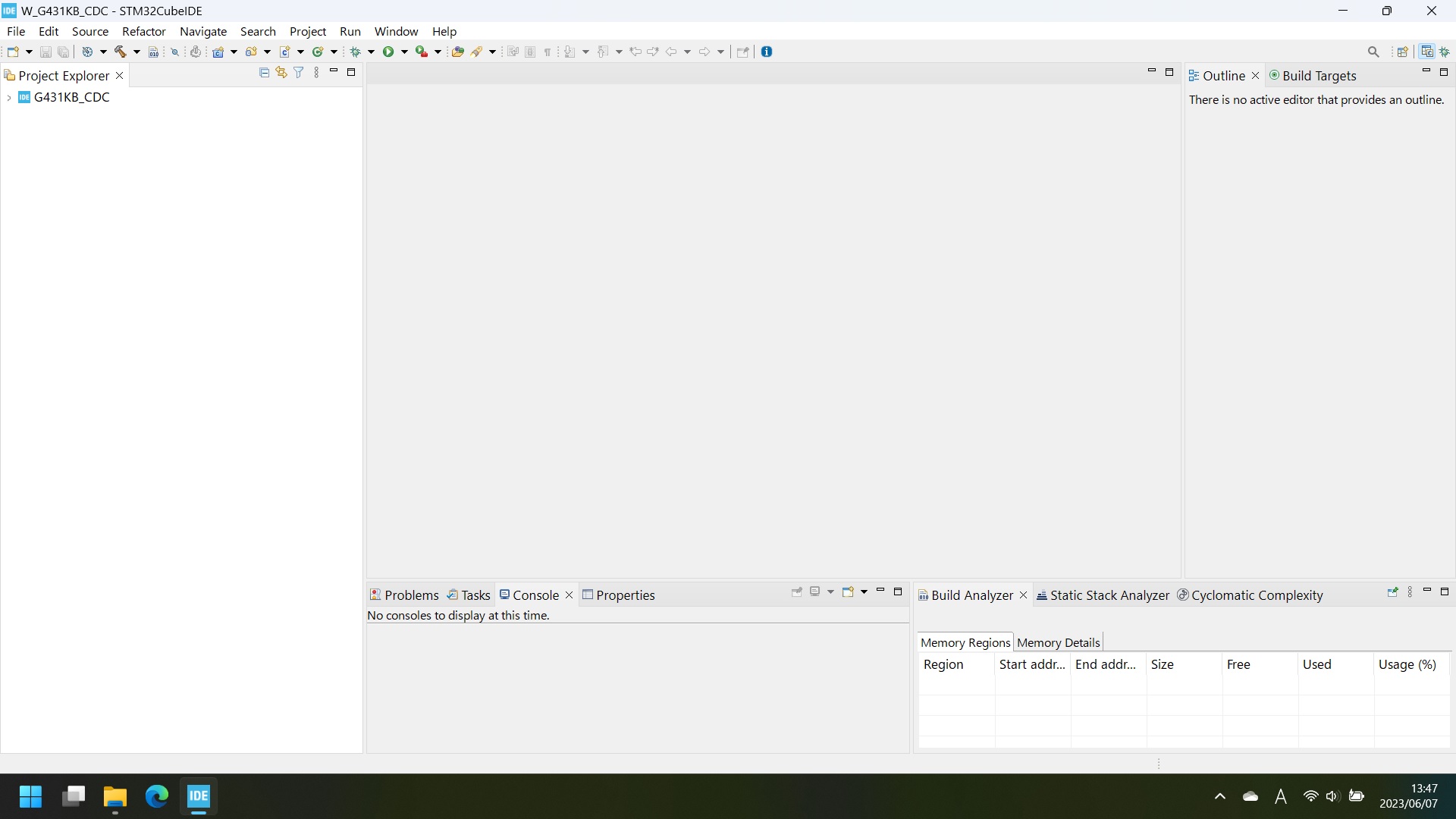Toggle the Tasks panel visibility

click(x=475, y=594)
